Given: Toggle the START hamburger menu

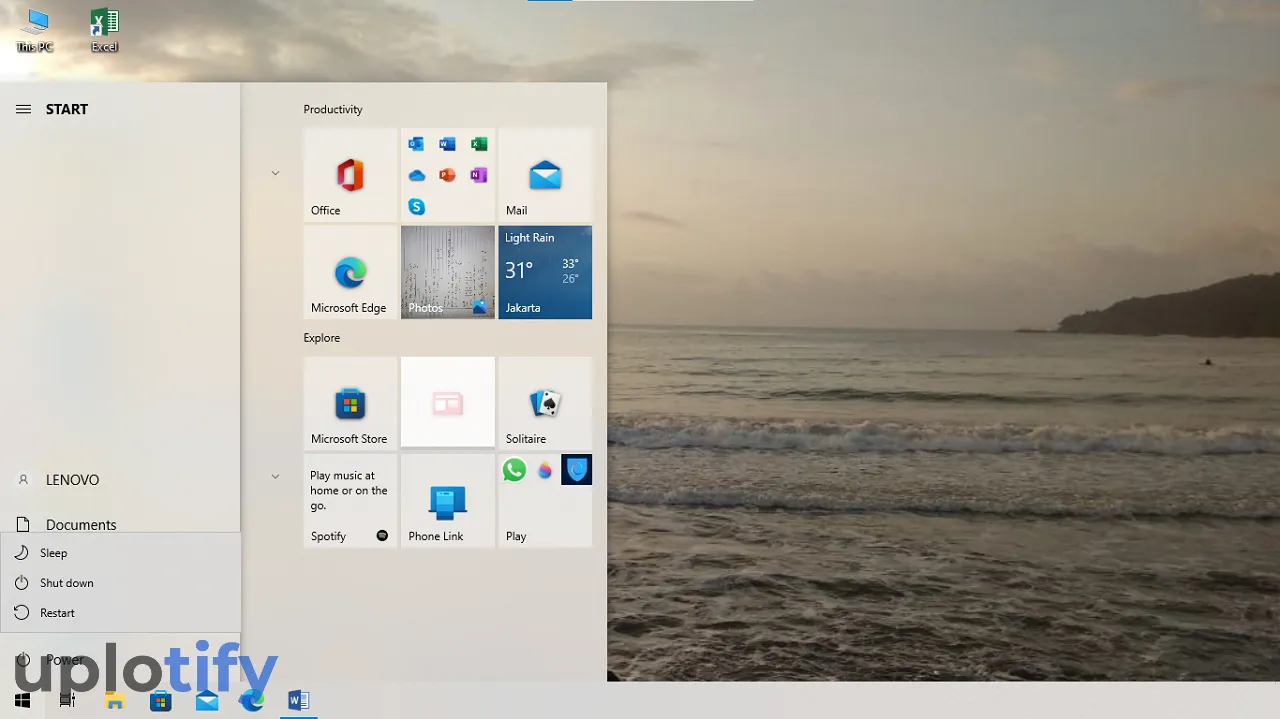Looking at the screenshot, I should click(23, 109).
